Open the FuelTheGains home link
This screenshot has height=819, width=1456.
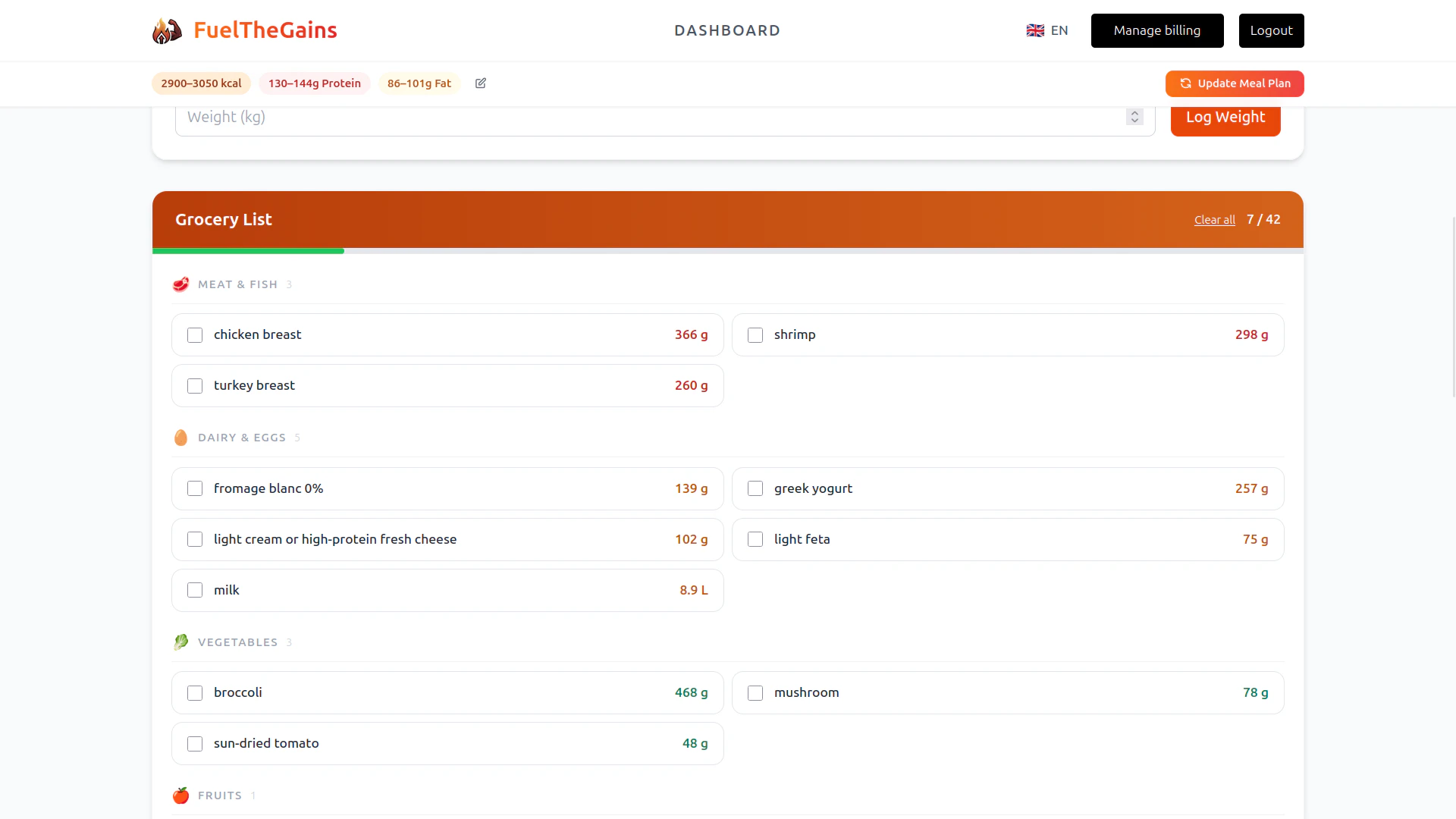(244, 30)
